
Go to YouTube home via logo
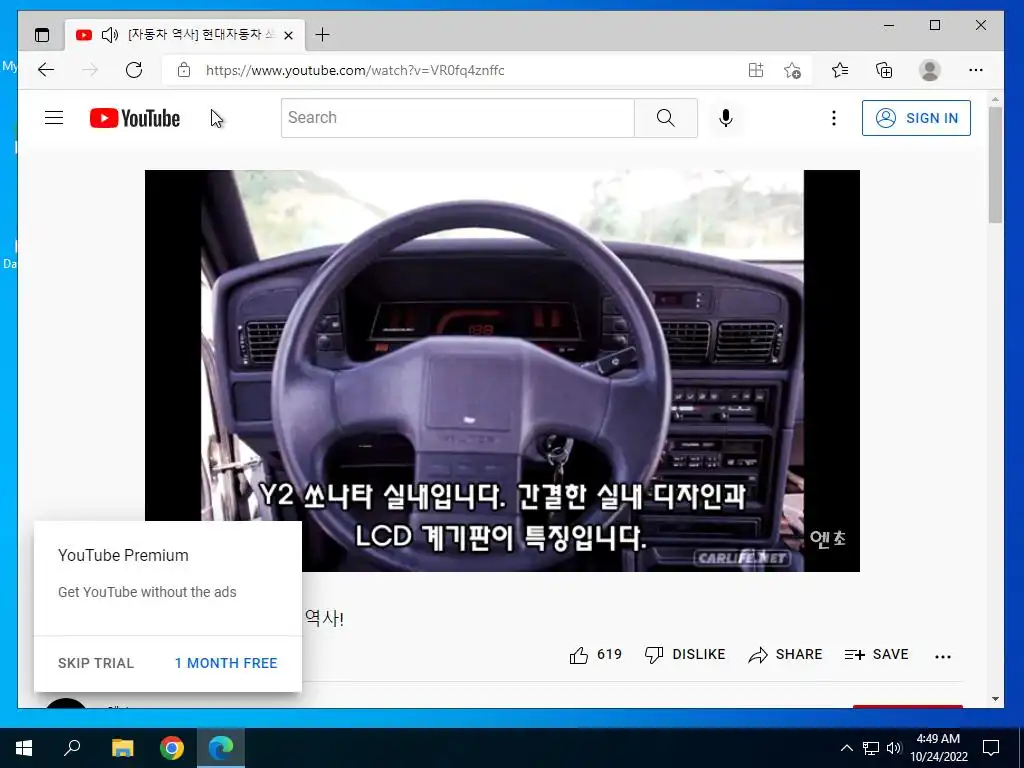[x=135, y=118]
